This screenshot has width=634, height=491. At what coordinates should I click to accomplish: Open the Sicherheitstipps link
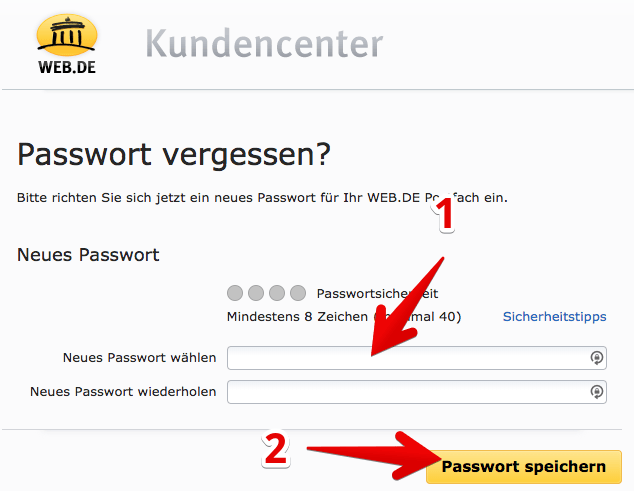point(554,316)
